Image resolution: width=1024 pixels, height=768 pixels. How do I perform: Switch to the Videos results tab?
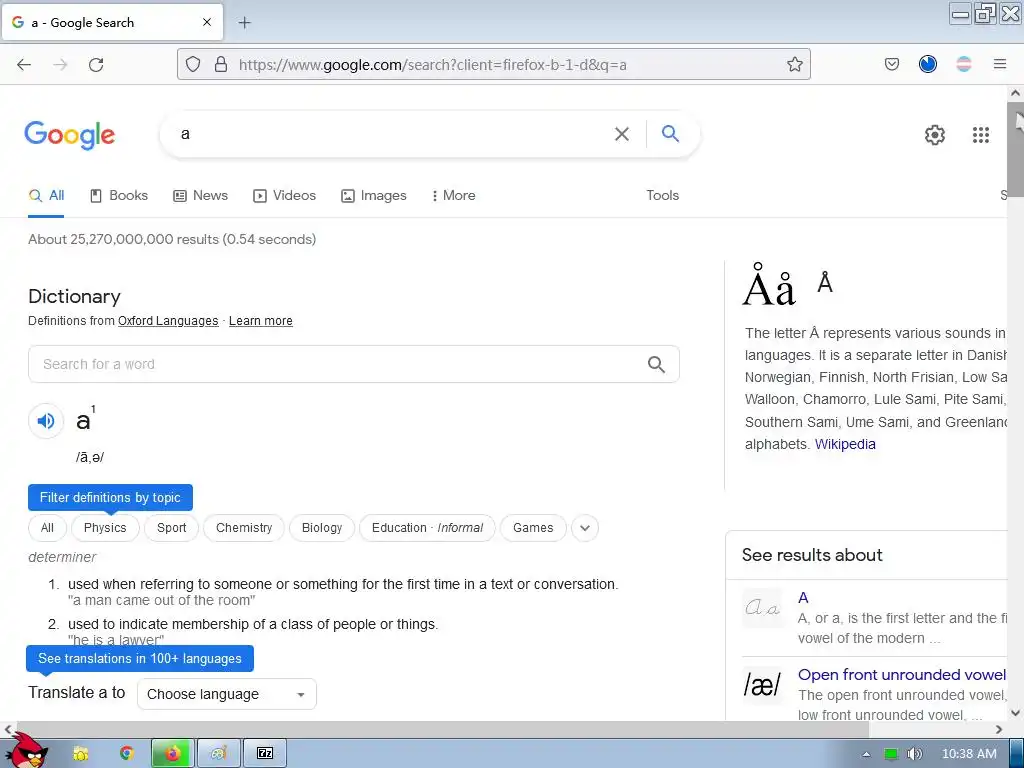click(x=284, y=195)
